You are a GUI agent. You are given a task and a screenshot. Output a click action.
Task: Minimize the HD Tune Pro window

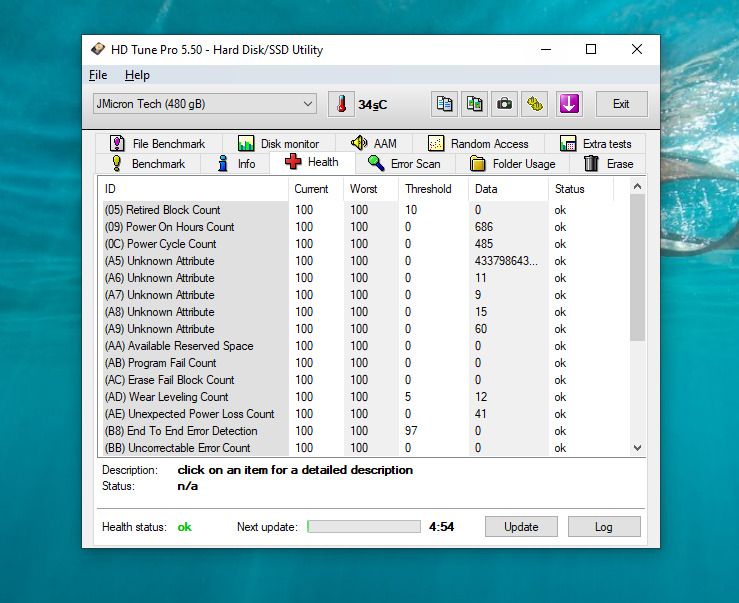click(546, 49)
